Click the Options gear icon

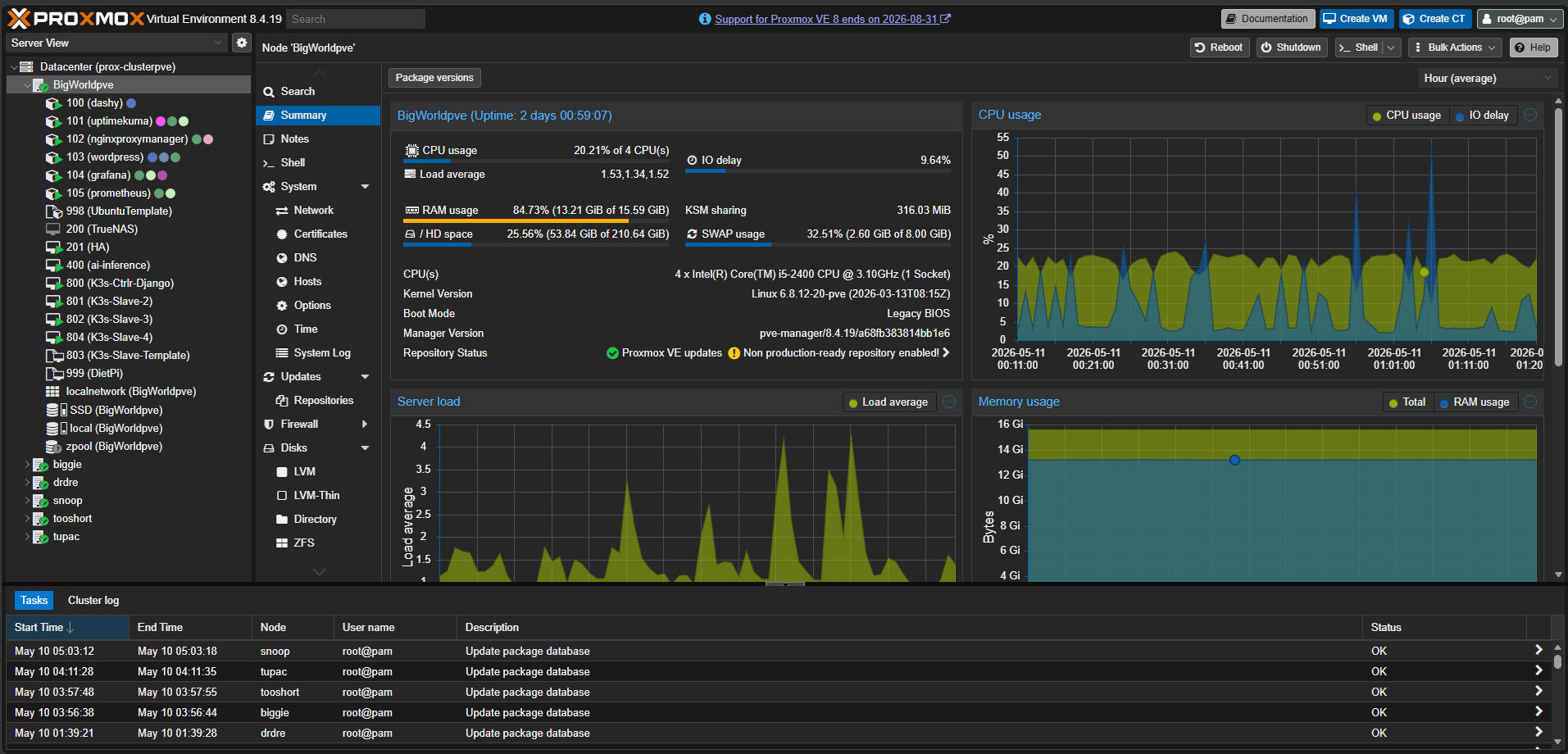pyautogui.click(x=282, y=306)
